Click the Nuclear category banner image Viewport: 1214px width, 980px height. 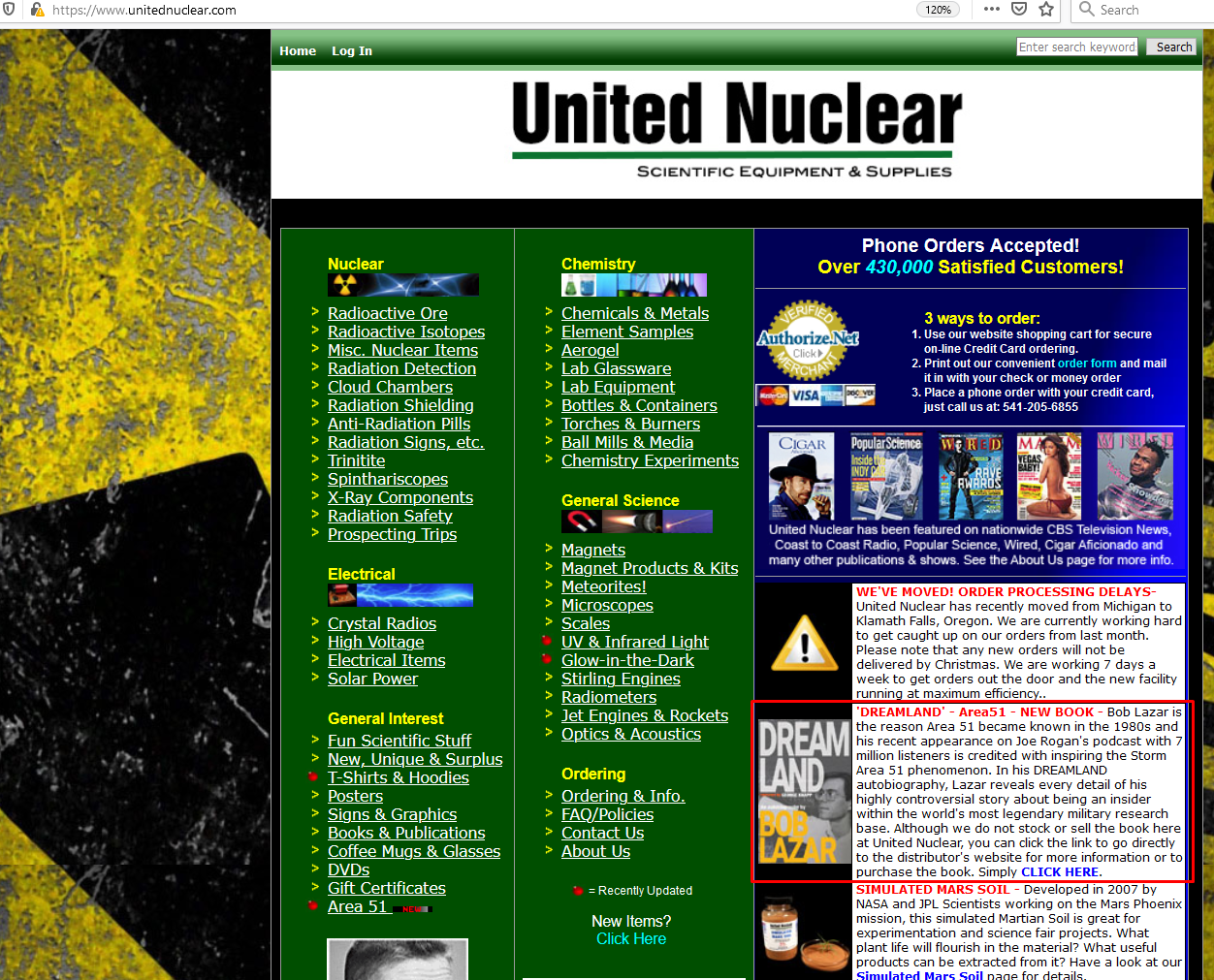[x=403, y=284]
